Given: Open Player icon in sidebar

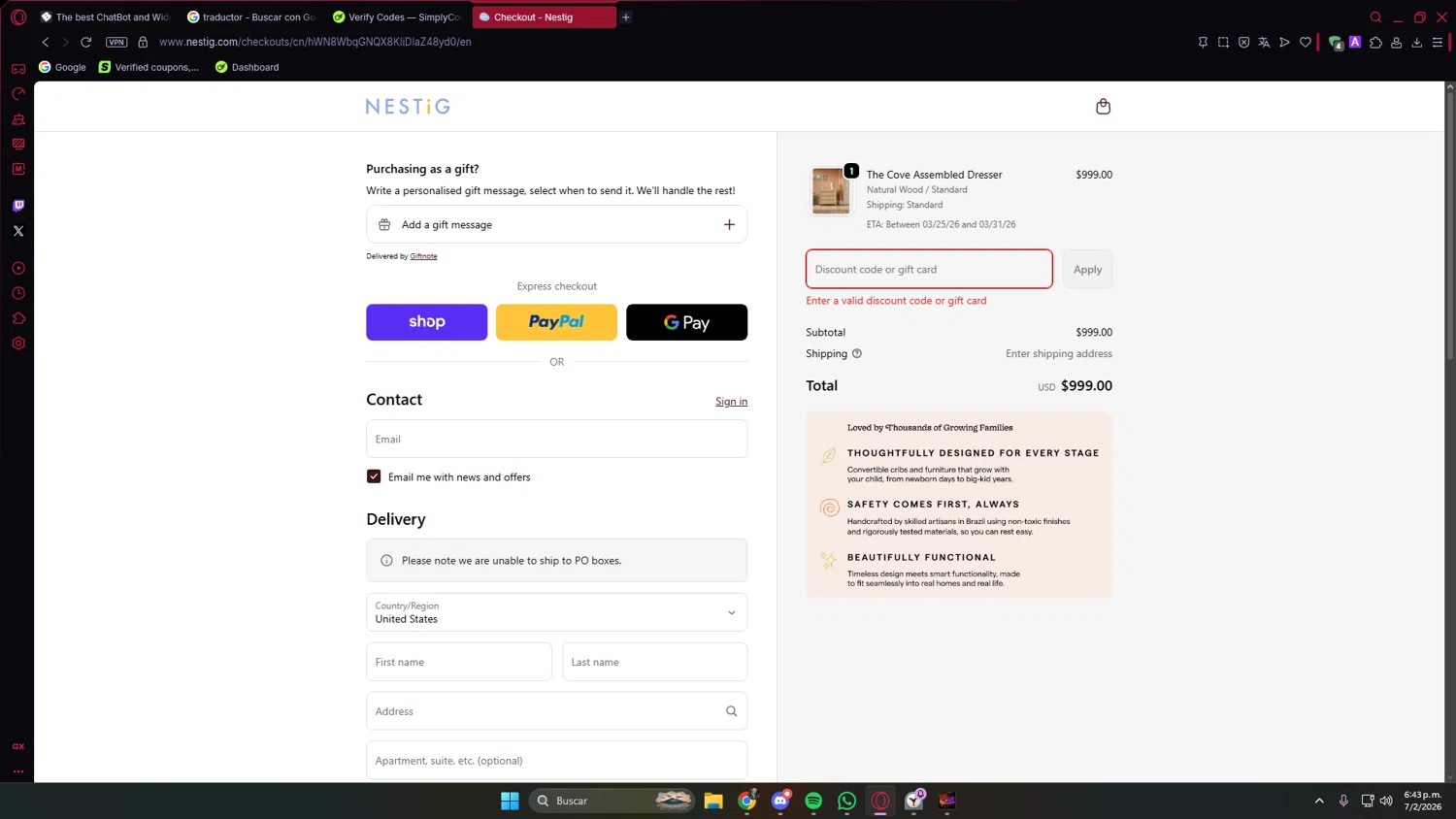Looking at the screenshot, I should (18, 269).
